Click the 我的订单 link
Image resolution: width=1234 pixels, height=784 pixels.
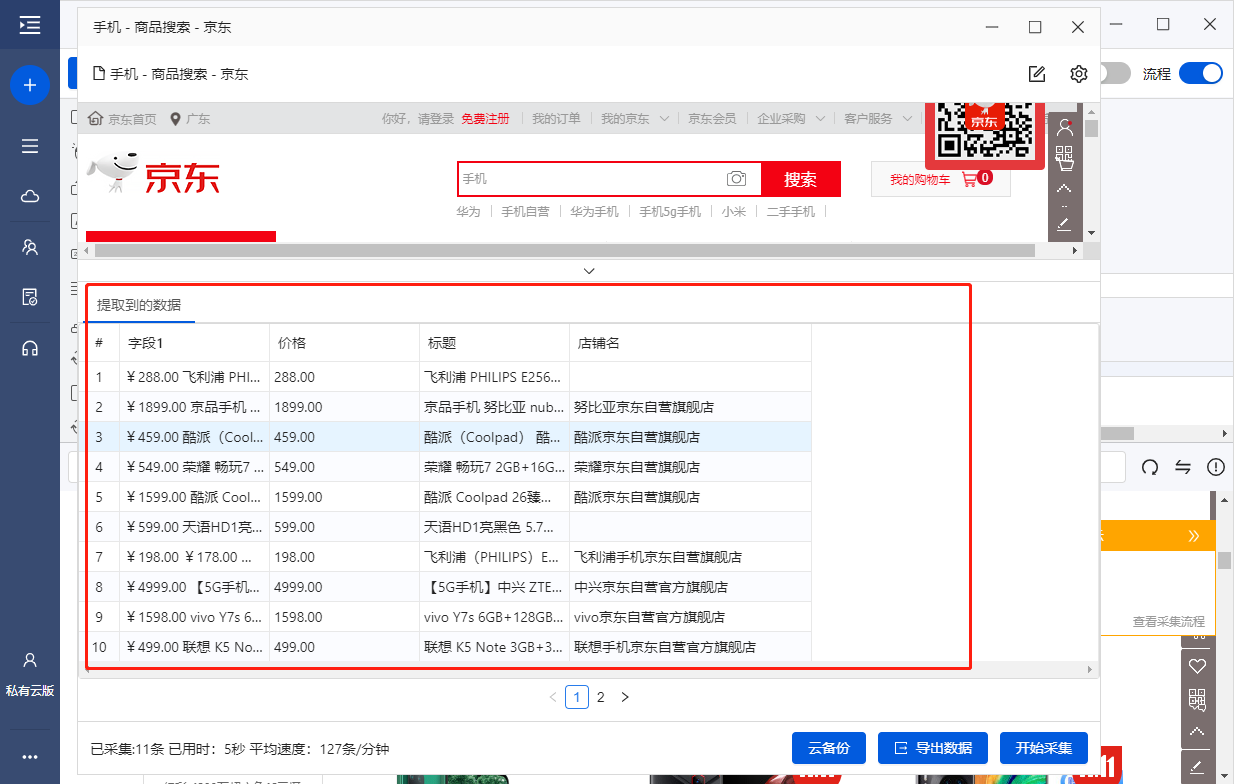pos(556,119)
